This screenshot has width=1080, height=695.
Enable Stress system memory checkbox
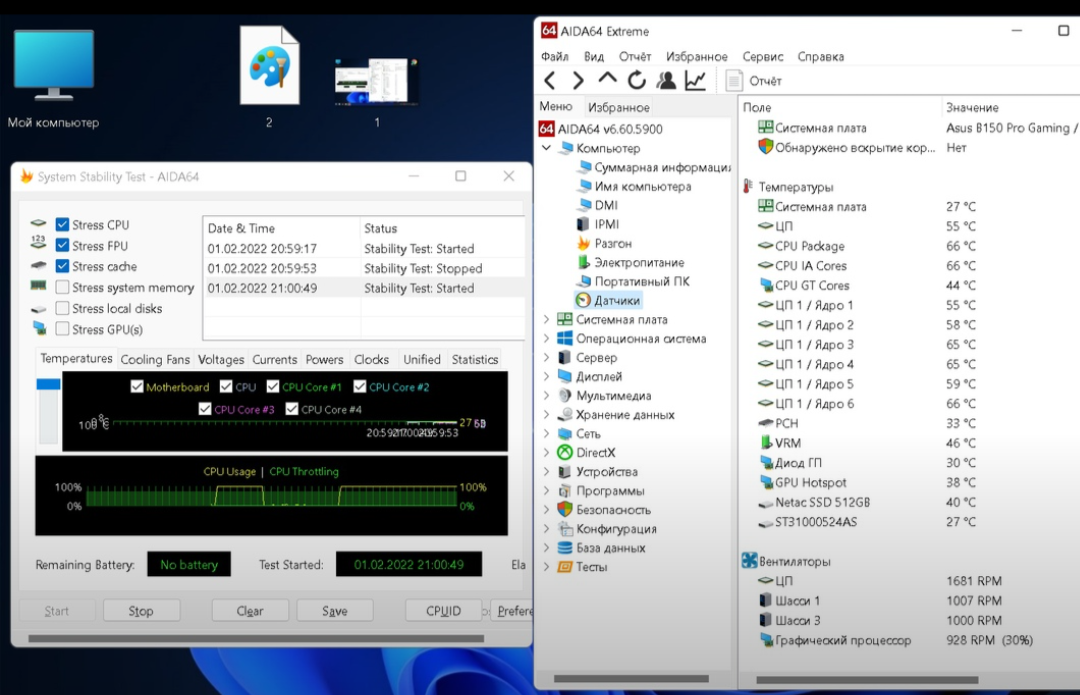62,287
